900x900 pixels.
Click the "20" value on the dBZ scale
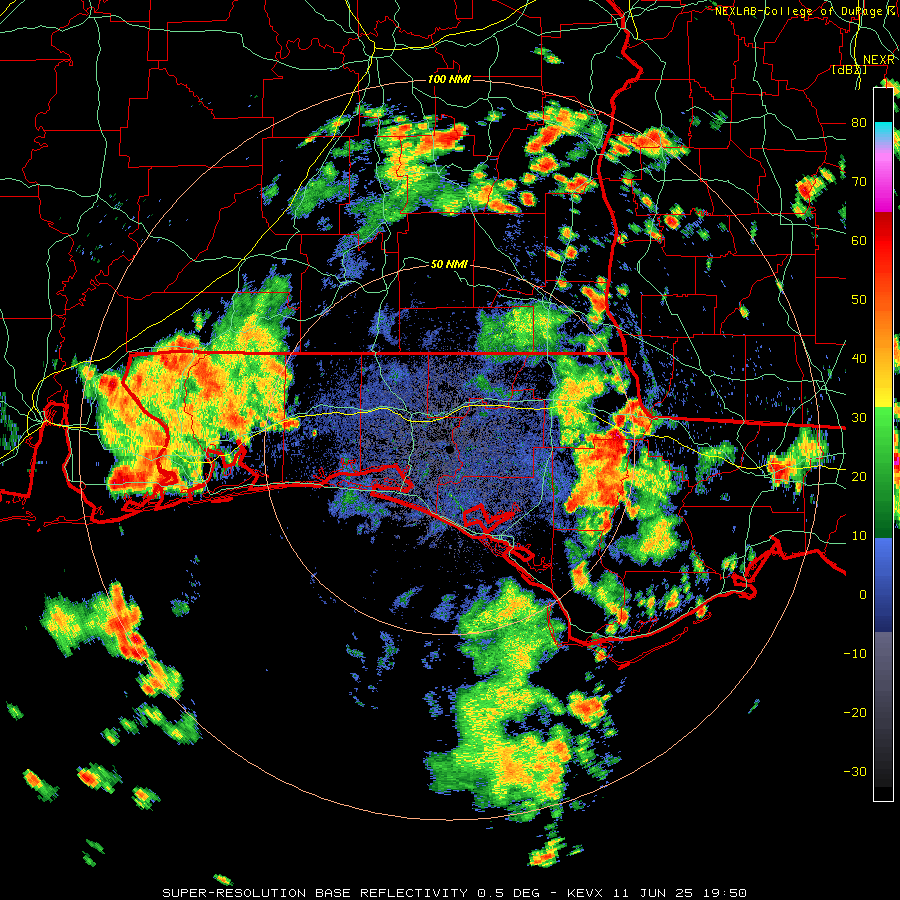coord(859,476)
